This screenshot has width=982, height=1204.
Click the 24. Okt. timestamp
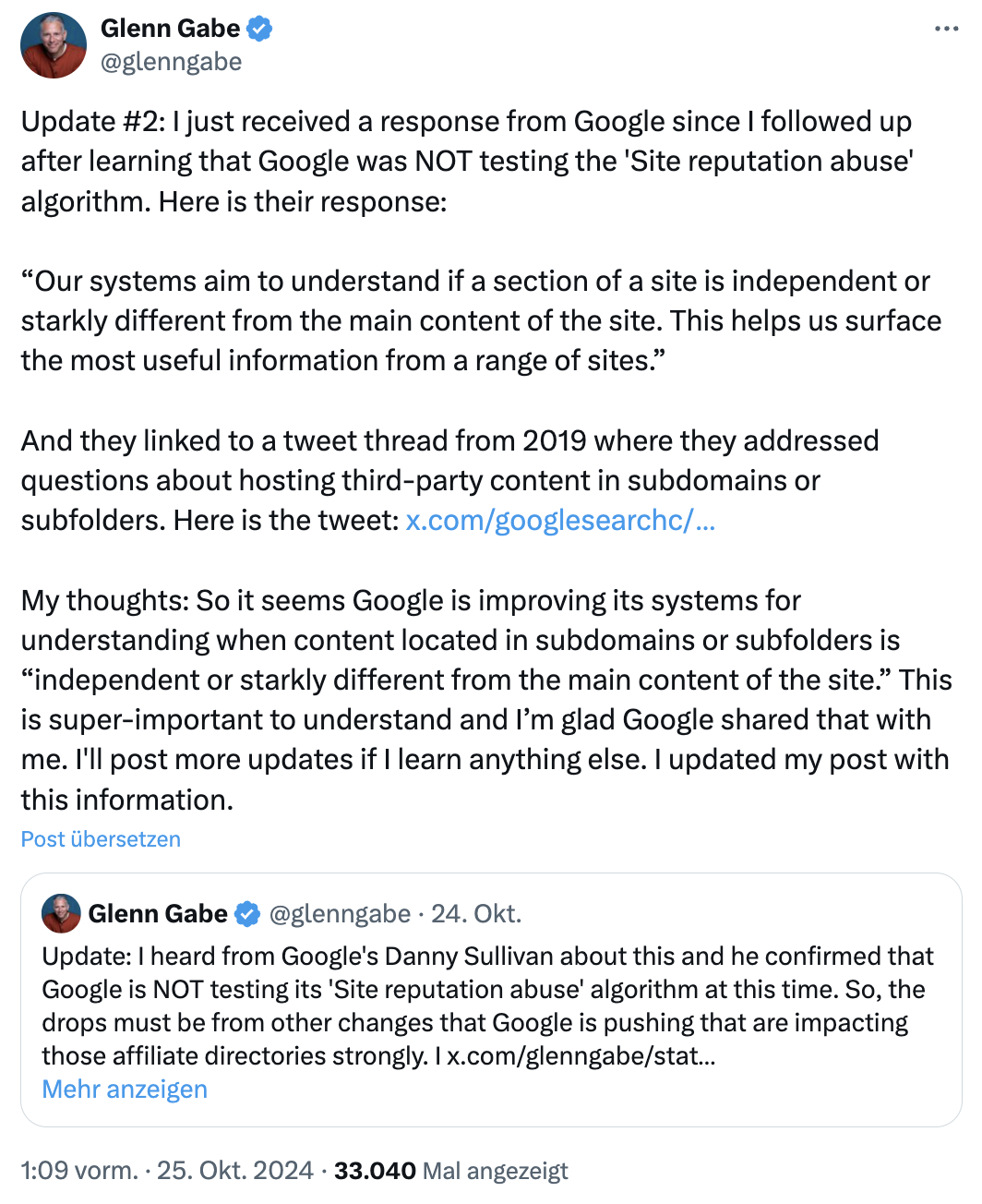click(x=476, y=913)
